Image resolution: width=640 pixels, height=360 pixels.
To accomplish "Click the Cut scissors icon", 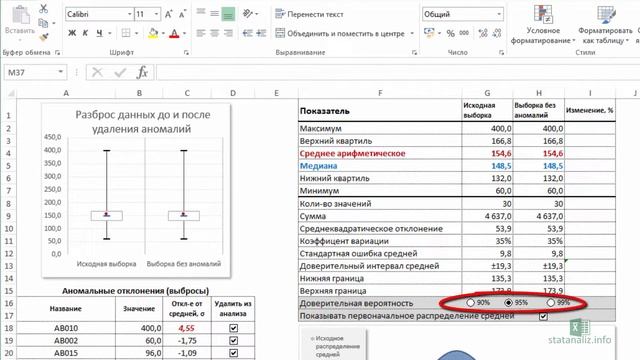I will [43, 9].
